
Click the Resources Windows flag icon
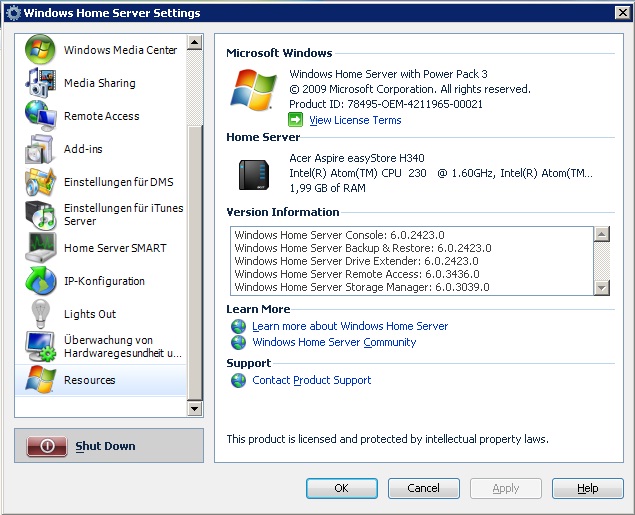(x=40, y=380)
